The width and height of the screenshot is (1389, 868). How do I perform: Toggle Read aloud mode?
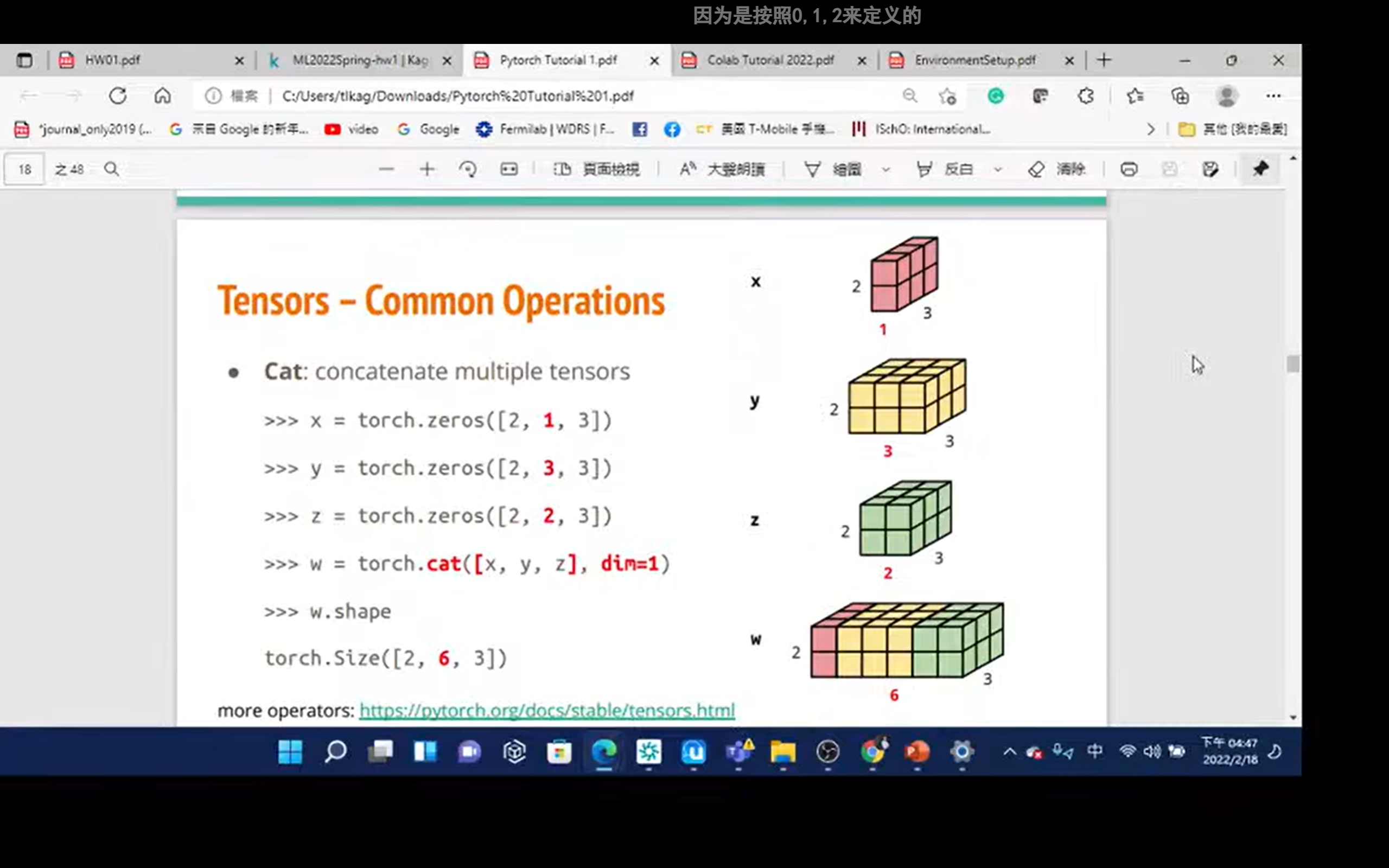click(722, 169)
